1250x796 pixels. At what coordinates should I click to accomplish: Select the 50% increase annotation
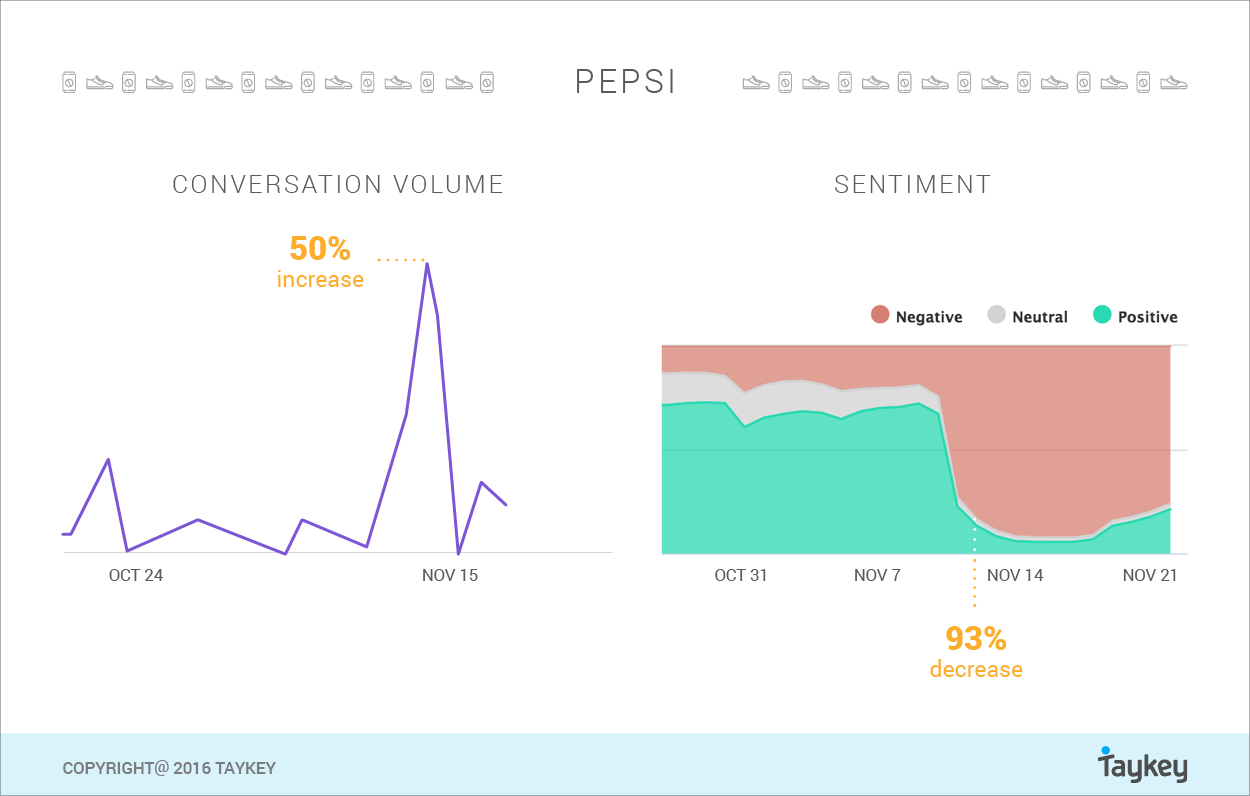(x=320, y=262)
